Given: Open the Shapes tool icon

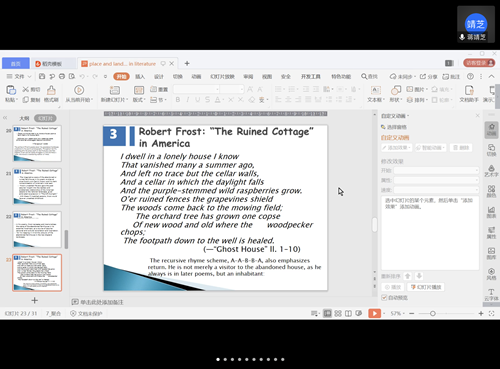Looking at the screenshot, I should click(396, 90).
